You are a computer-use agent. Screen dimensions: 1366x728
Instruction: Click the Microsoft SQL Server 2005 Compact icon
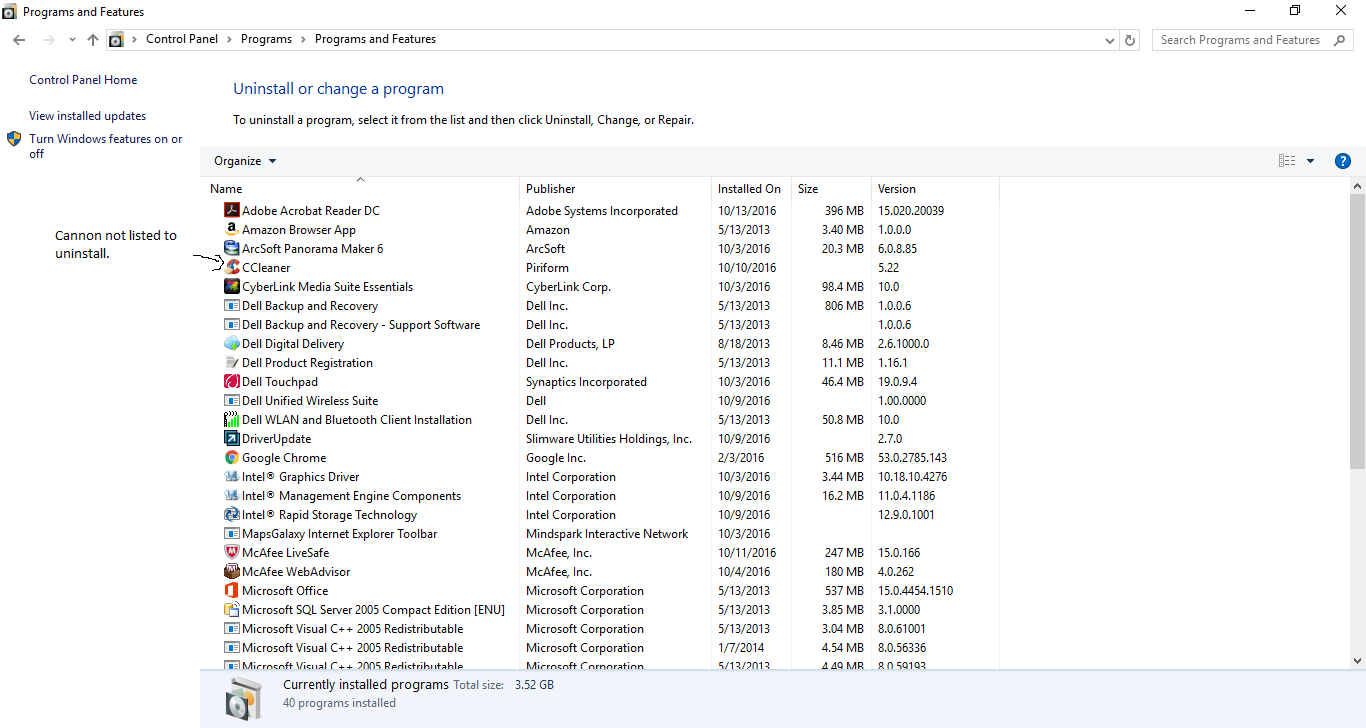(x=232, y=610)
